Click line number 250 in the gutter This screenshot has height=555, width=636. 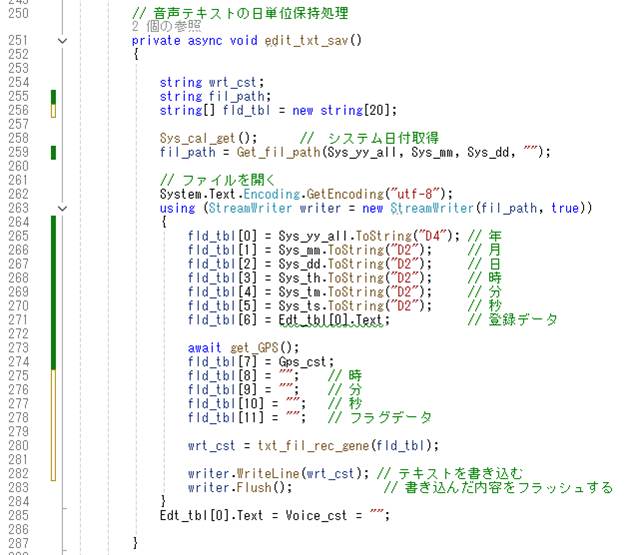18,13
